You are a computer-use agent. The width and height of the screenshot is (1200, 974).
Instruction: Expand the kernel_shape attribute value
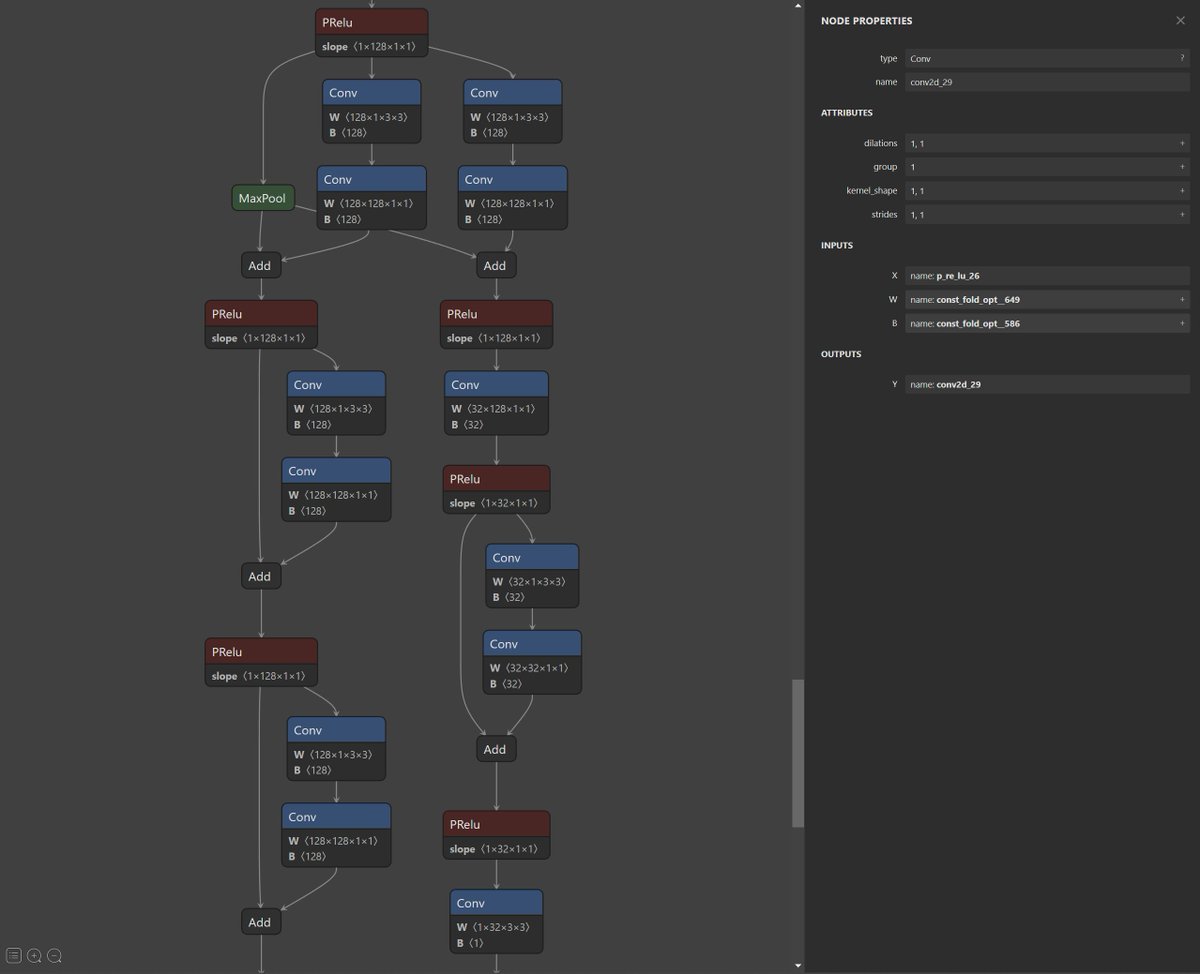pyautogui.click(x=1181, y=190)
